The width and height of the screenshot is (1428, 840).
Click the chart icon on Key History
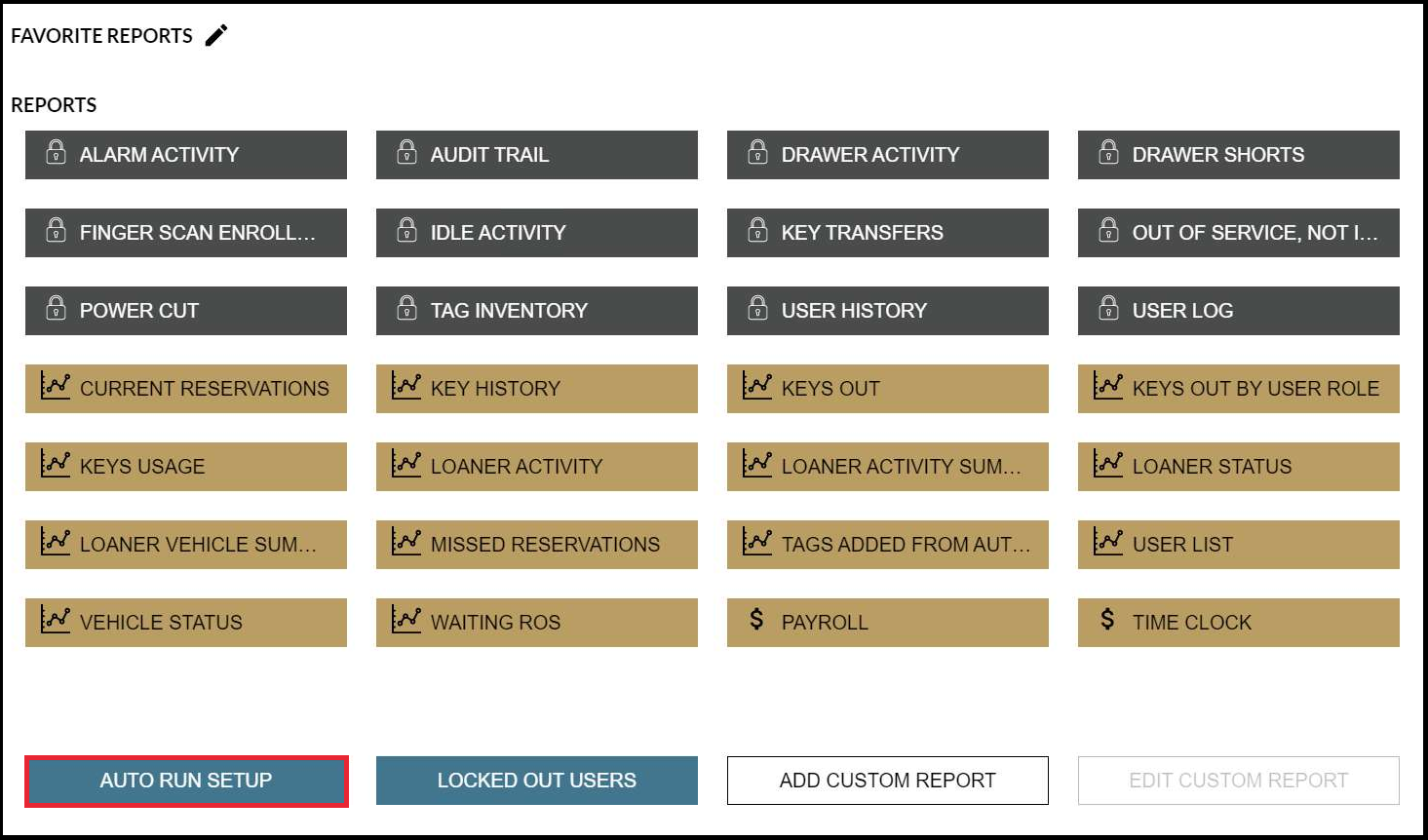(x=406, y=385)
